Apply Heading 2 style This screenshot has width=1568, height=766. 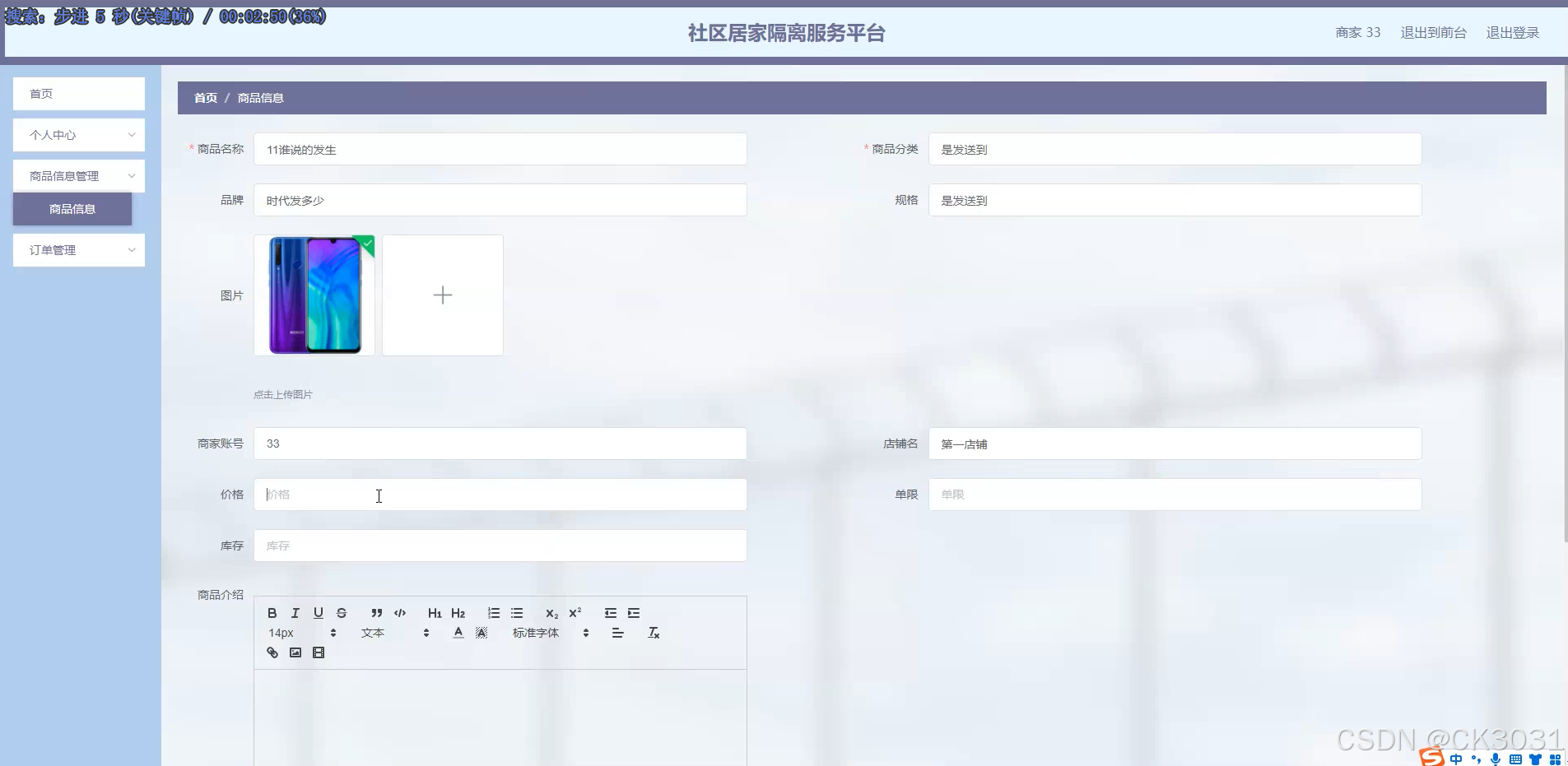pos(458,613)
